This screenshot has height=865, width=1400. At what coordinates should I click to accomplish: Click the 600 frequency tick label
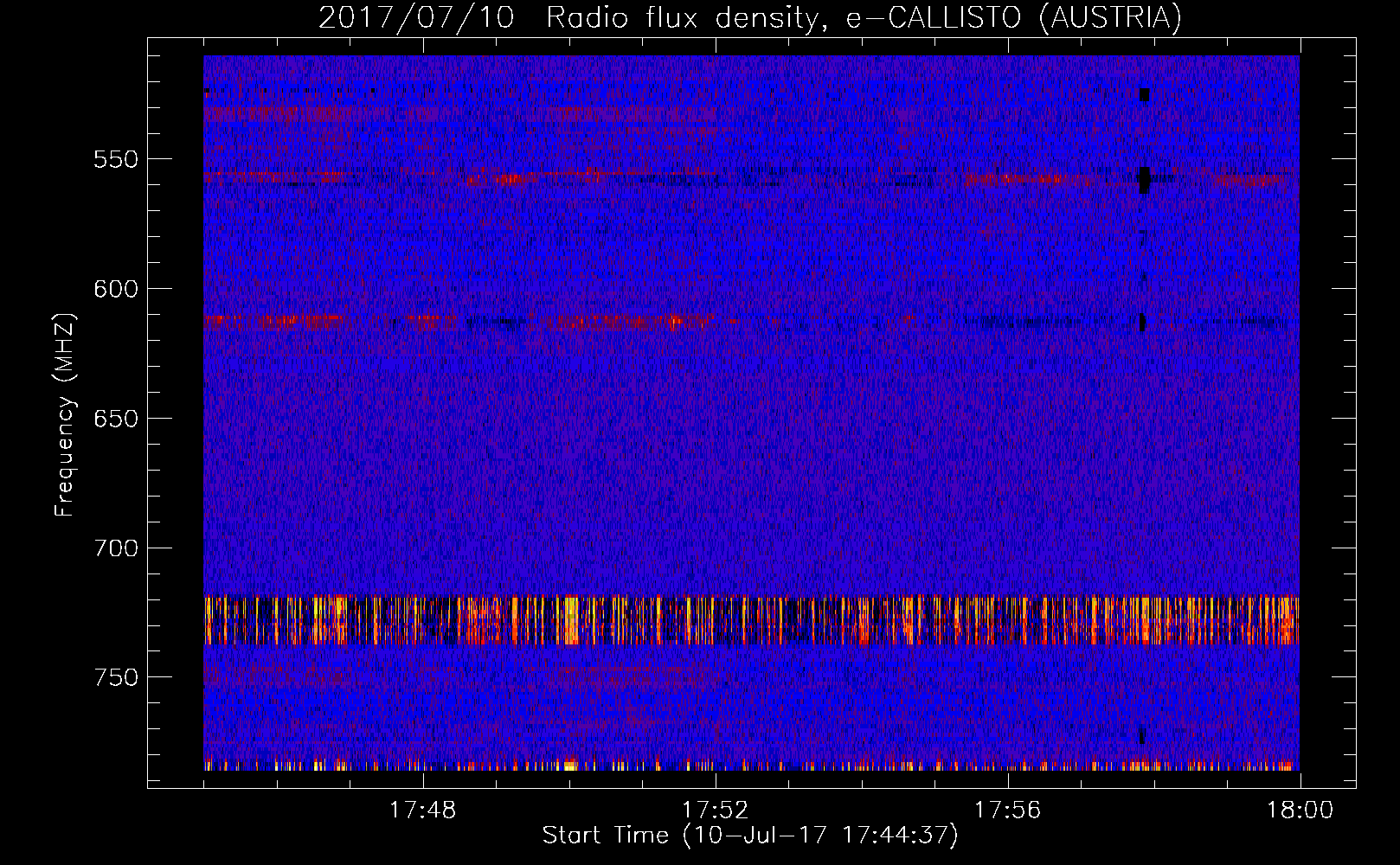(x=116, y=289)
